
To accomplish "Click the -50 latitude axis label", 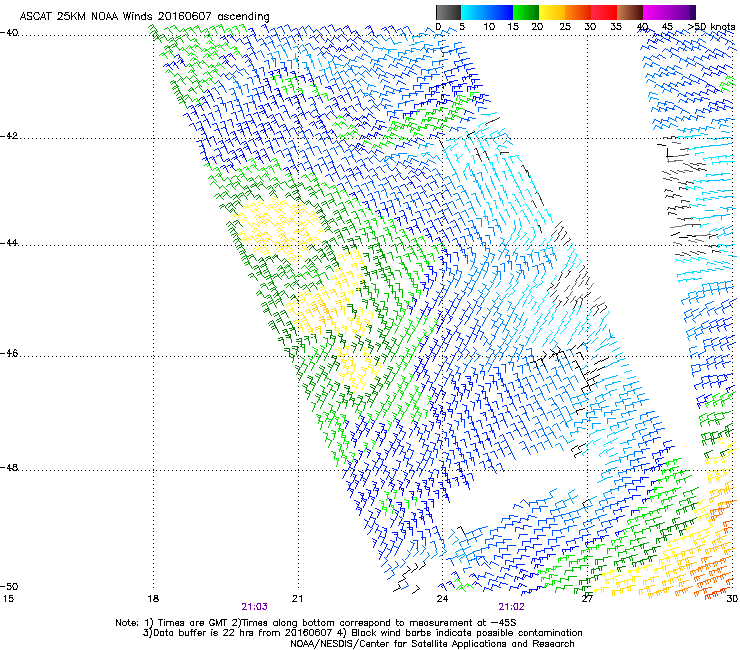I will [x=9, y=586].
